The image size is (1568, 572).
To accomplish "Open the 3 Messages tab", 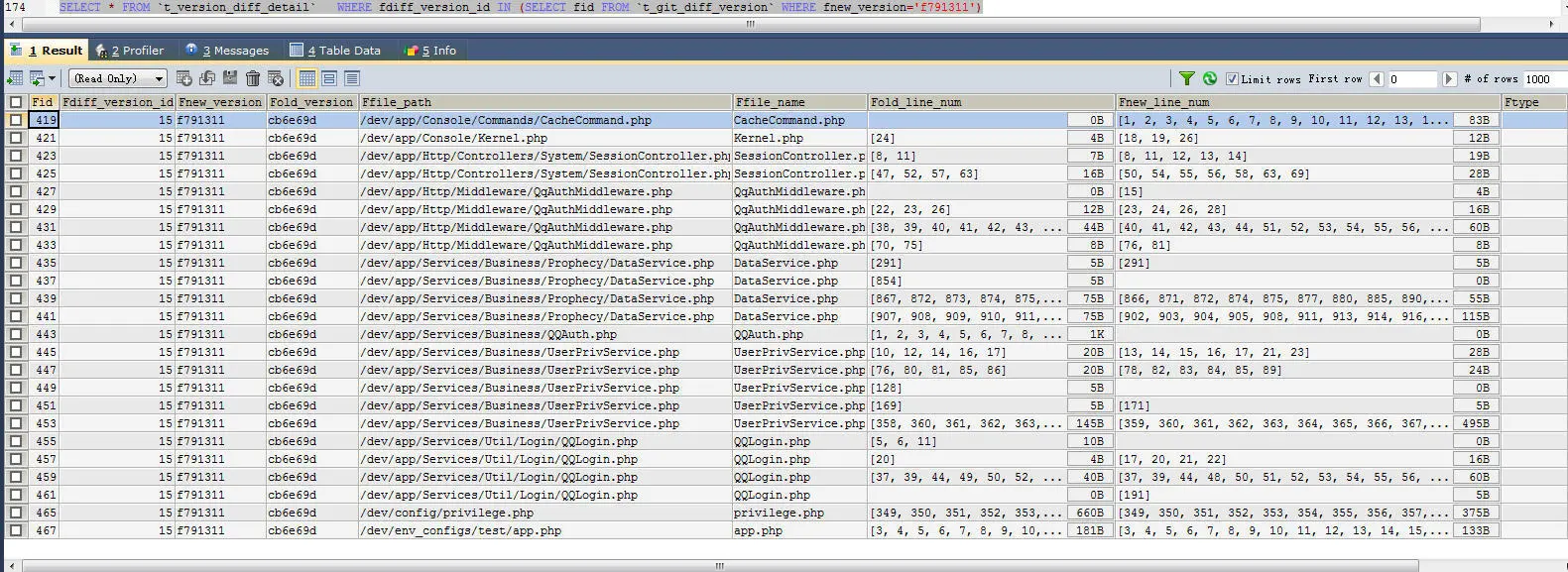I will pyautogui.click(x=227, y=51).
